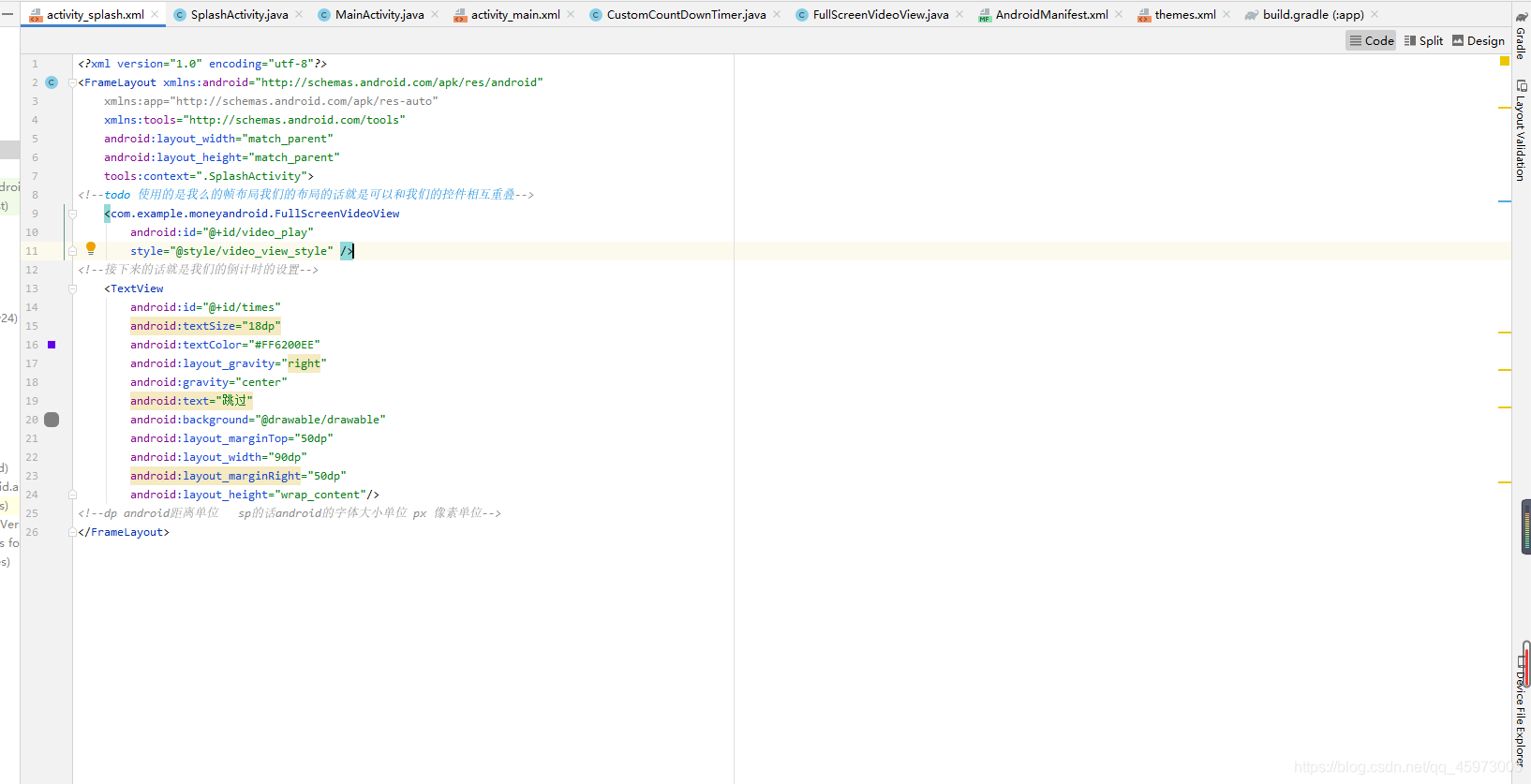
Task: Click the yellow inspection status indicator
Action: (x=1505, y=61)
